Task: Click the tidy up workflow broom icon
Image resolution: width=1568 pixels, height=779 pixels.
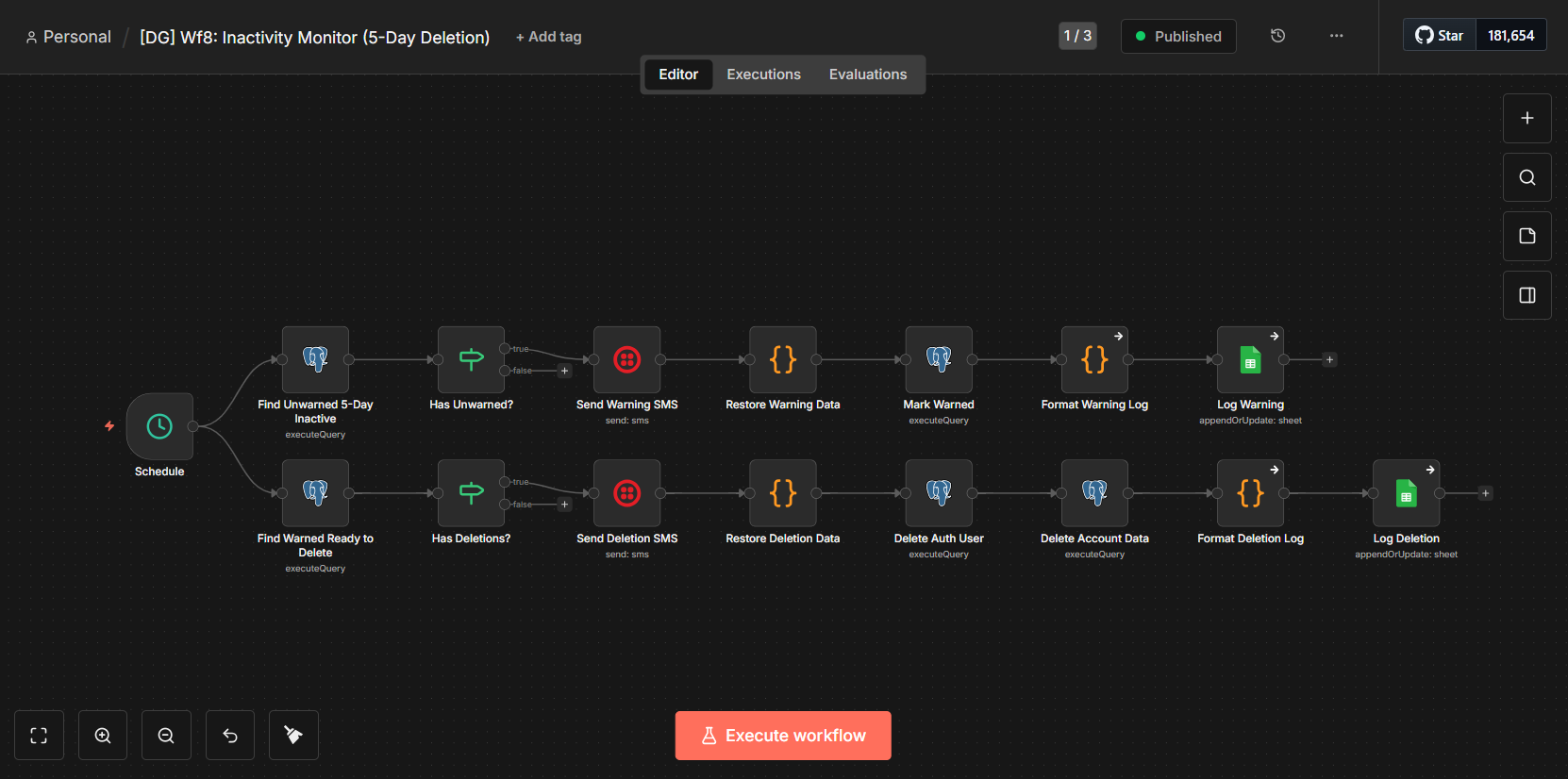Action: 293,736
